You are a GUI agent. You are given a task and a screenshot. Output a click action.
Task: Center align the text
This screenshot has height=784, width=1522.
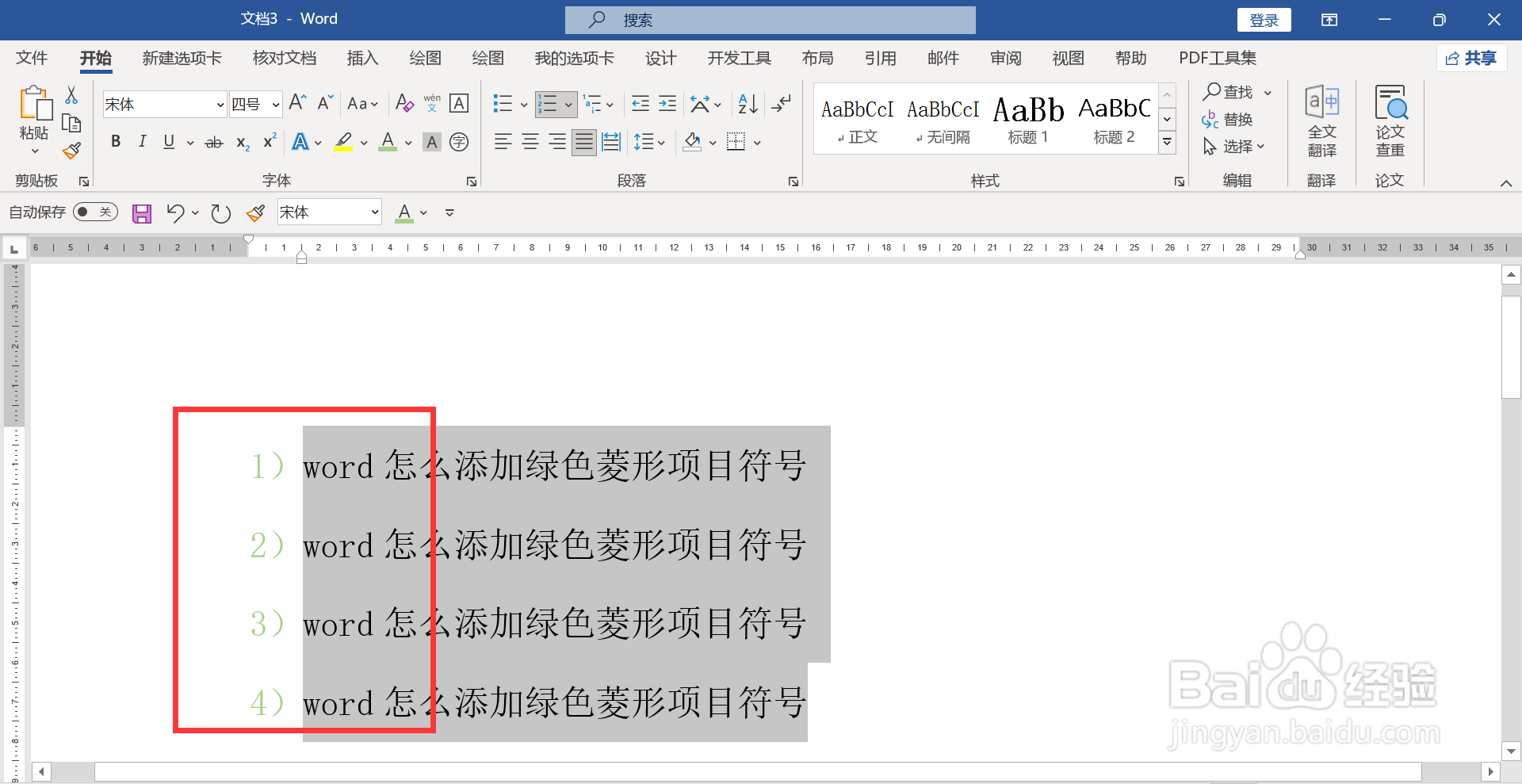[530, 143]
